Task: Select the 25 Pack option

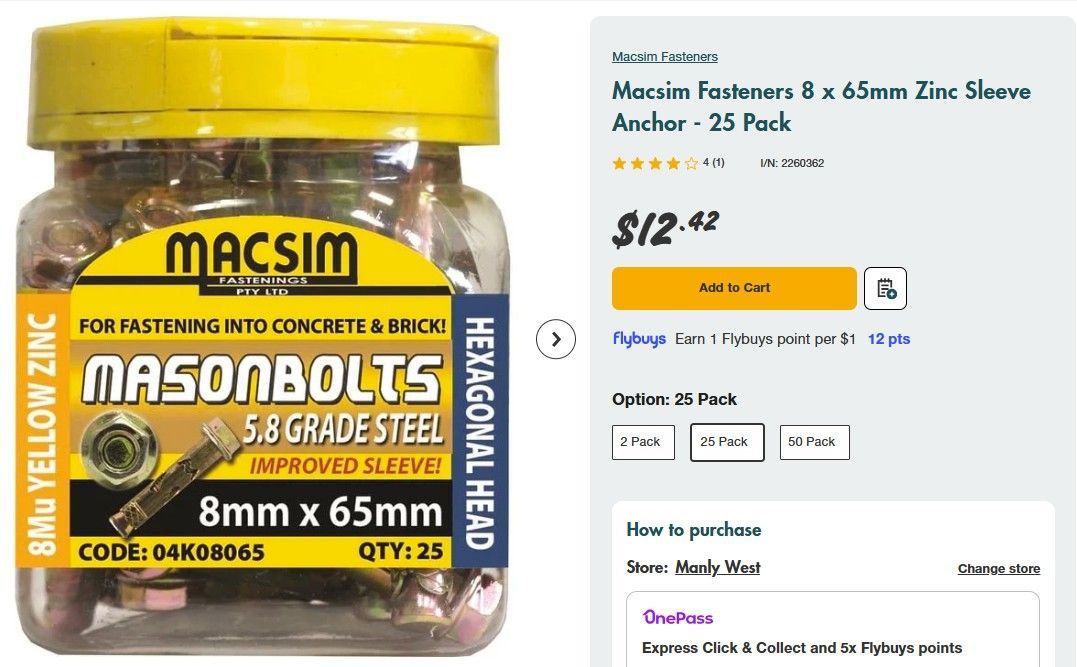Action: coord(727,442)
